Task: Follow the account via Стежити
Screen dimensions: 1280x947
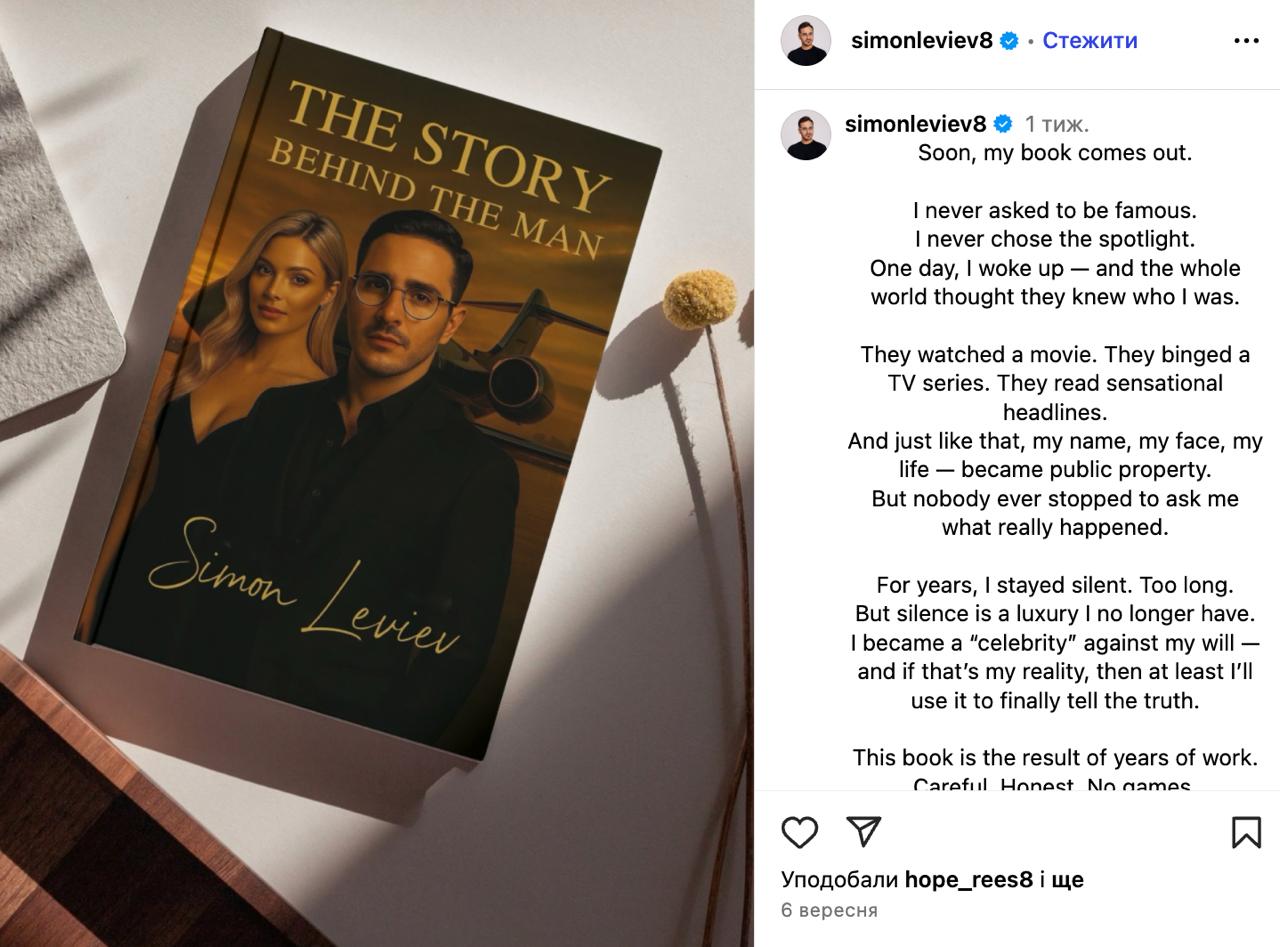Action: click(x=1090, y=41)
